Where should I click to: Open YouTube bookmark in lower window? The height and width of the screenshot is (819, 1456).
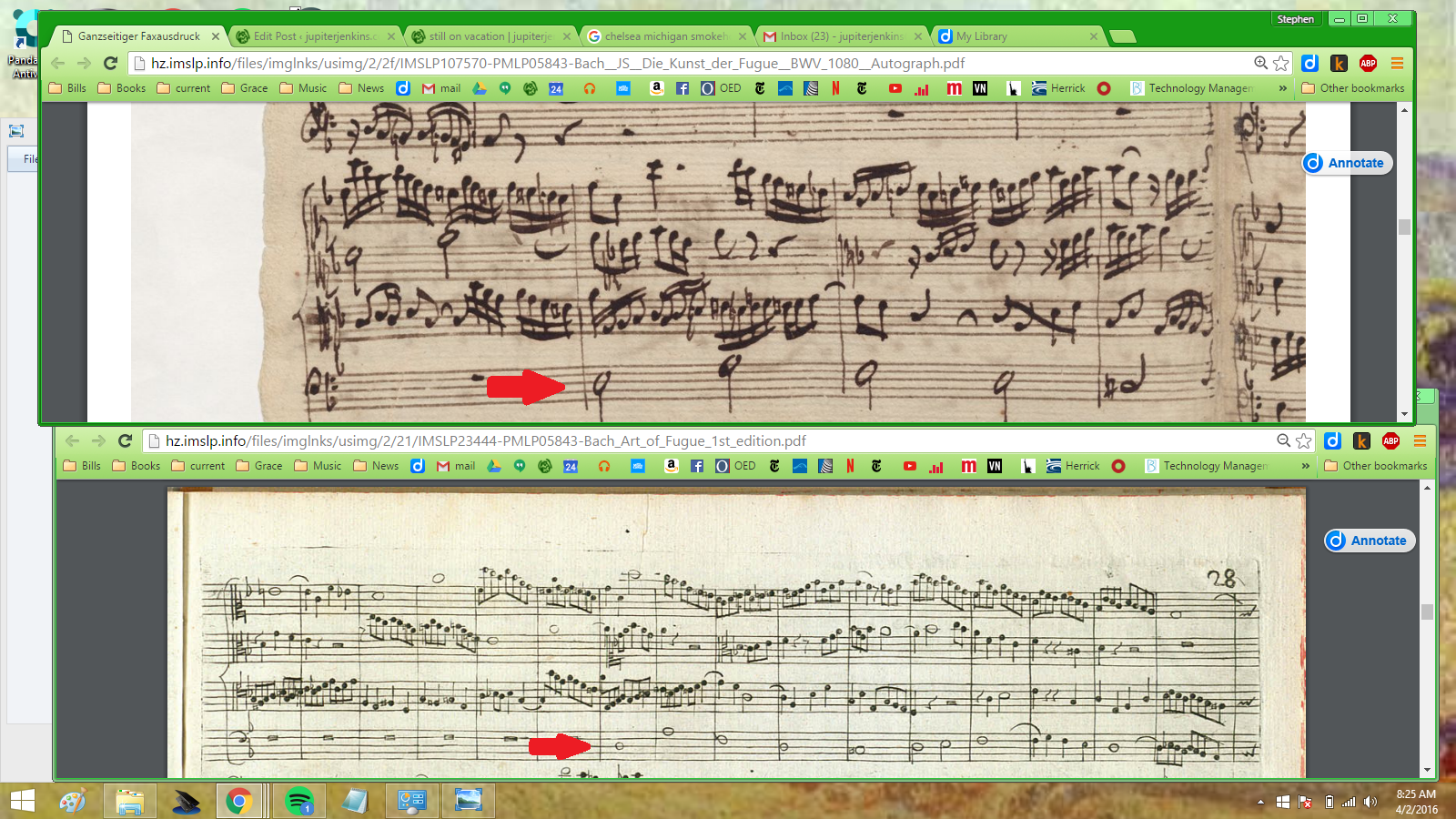coord(910,466)
